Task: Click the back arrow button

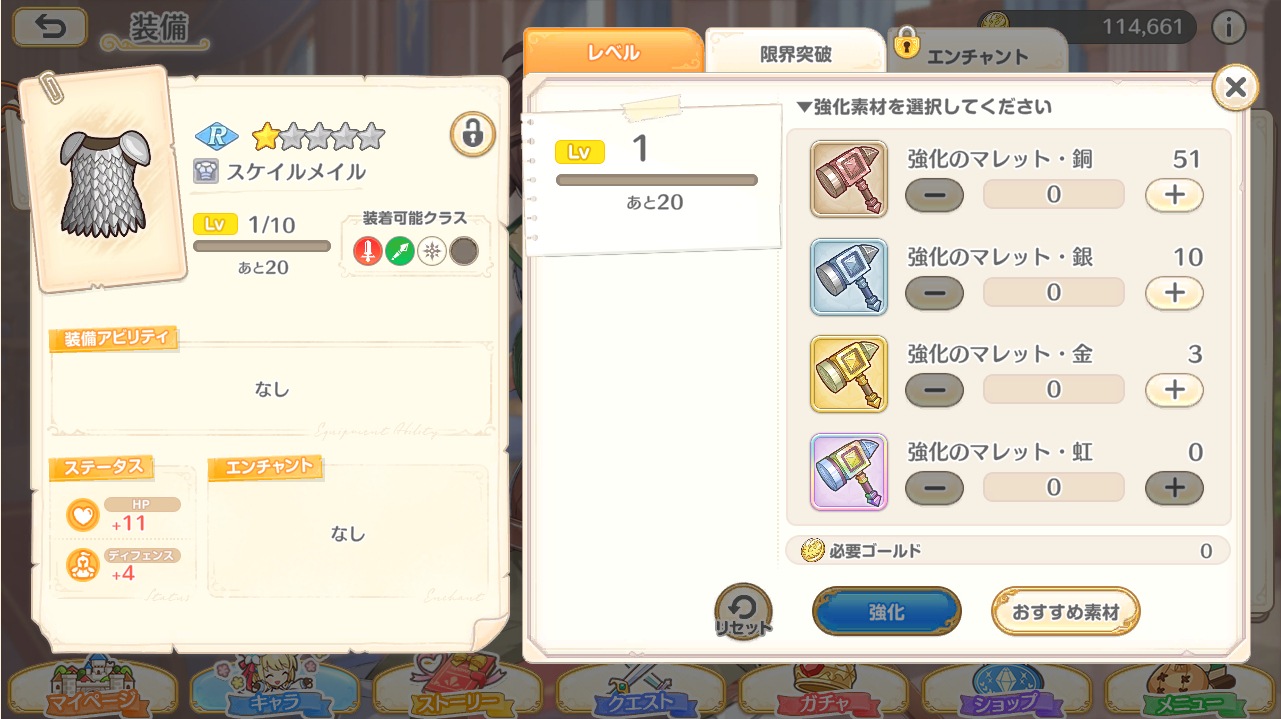Action: pyautogui.click(x=49, y=27)
